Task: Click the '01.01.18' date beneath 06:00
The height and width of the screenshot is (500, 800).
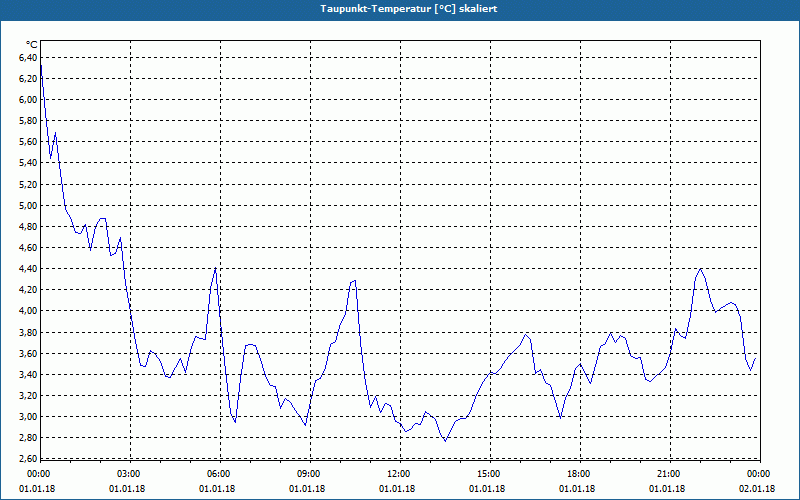Action: tap(217, 489)
